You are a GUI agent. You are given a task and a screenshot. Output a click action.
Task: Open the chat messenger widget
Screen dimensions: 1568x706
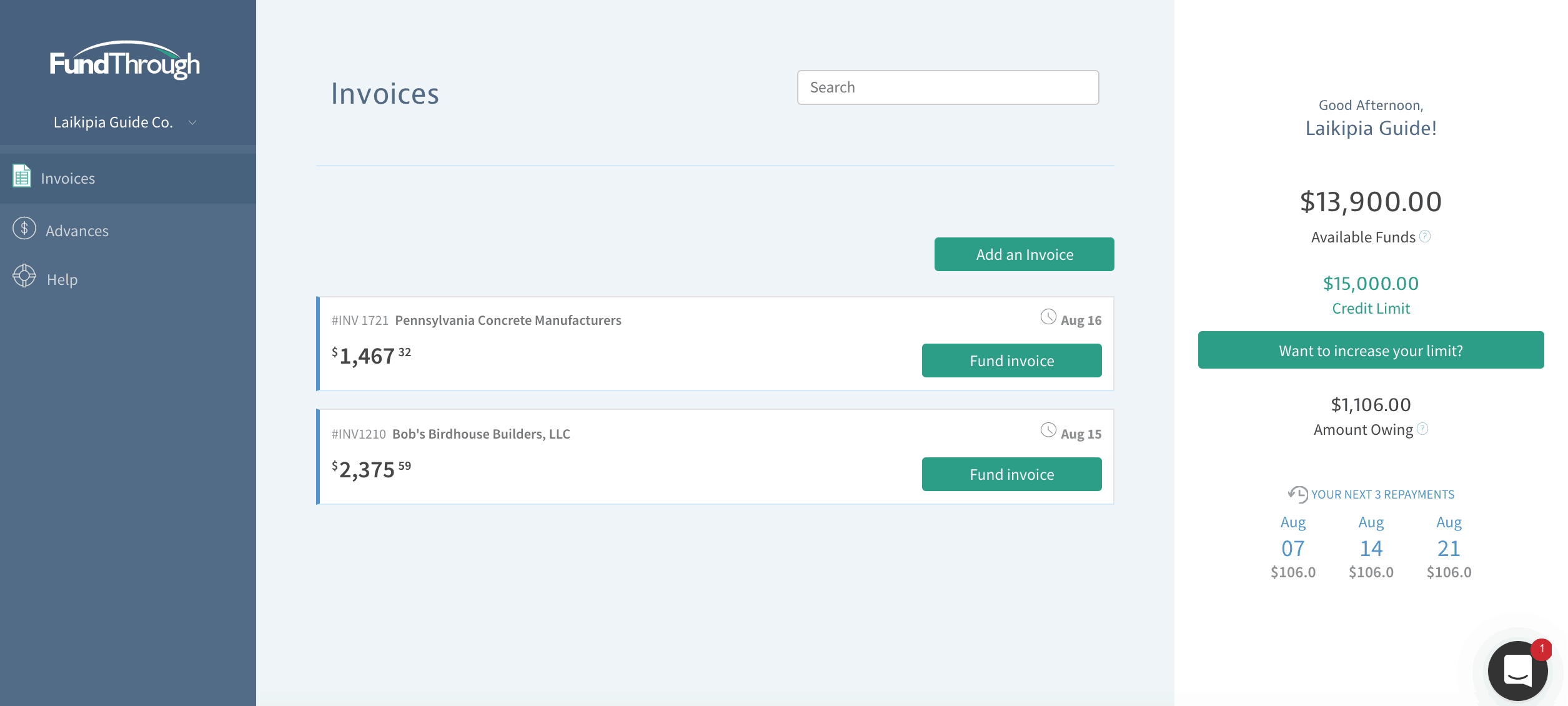1517,670
